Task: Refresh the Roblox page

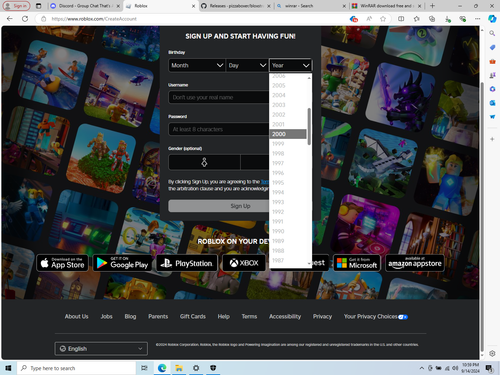Action: (x=25, y=19)
